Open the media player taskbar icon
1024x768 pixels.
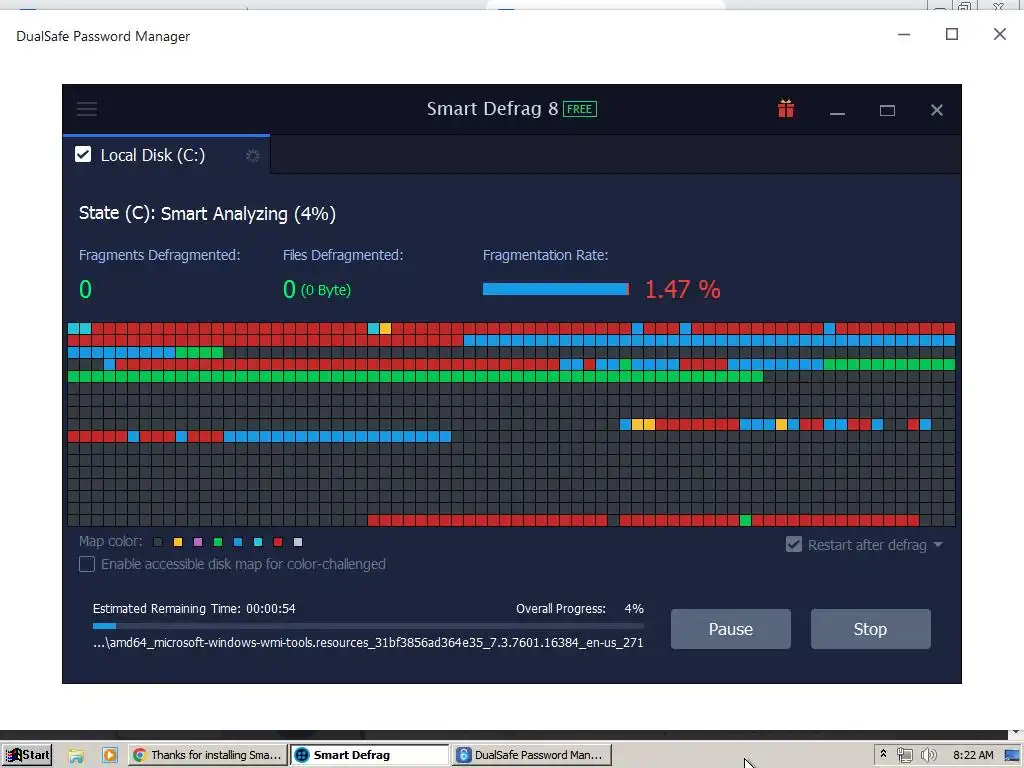pos(109,755)
